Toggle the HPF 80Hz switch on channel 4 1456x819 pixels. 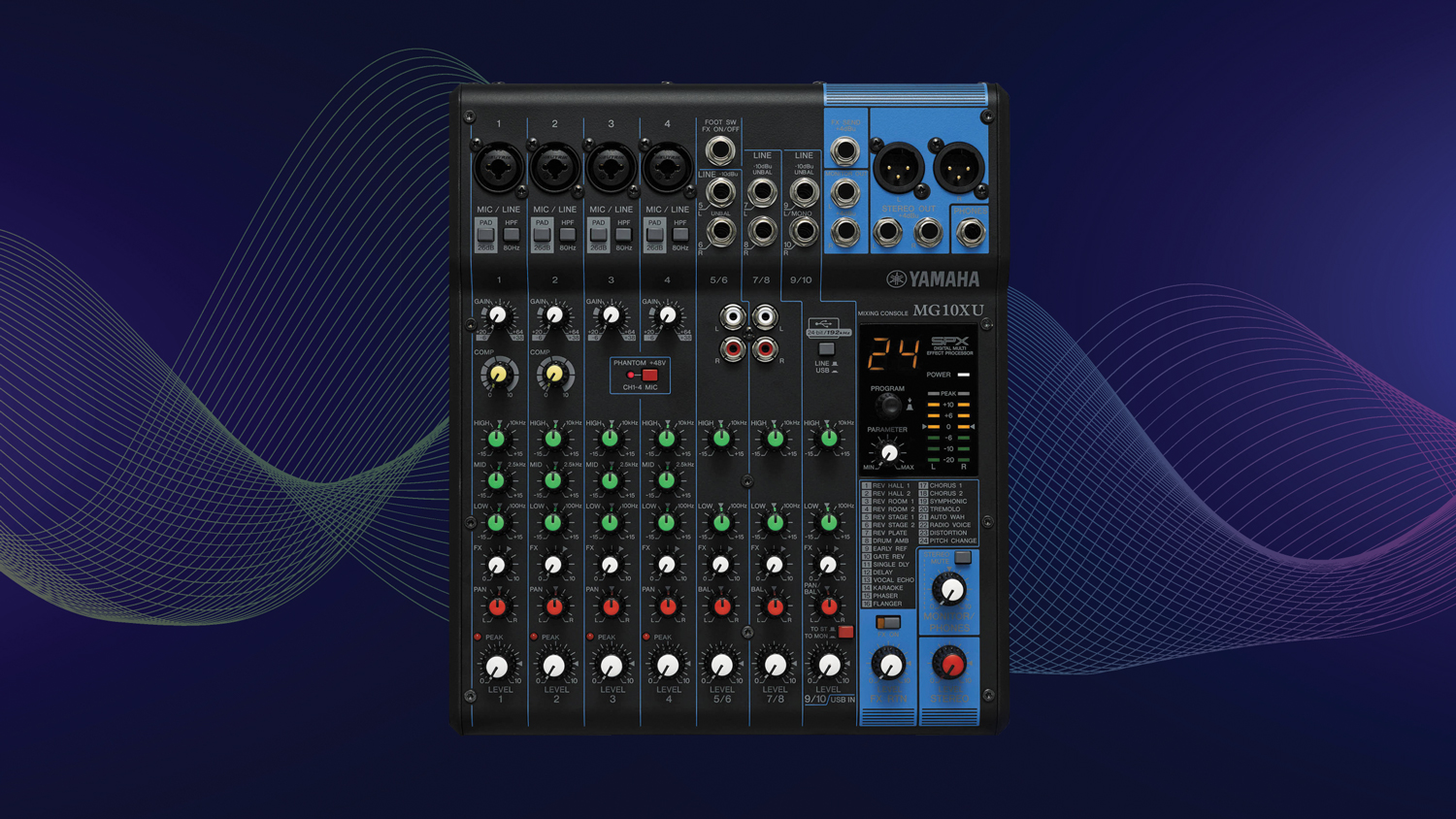[680, 235]
